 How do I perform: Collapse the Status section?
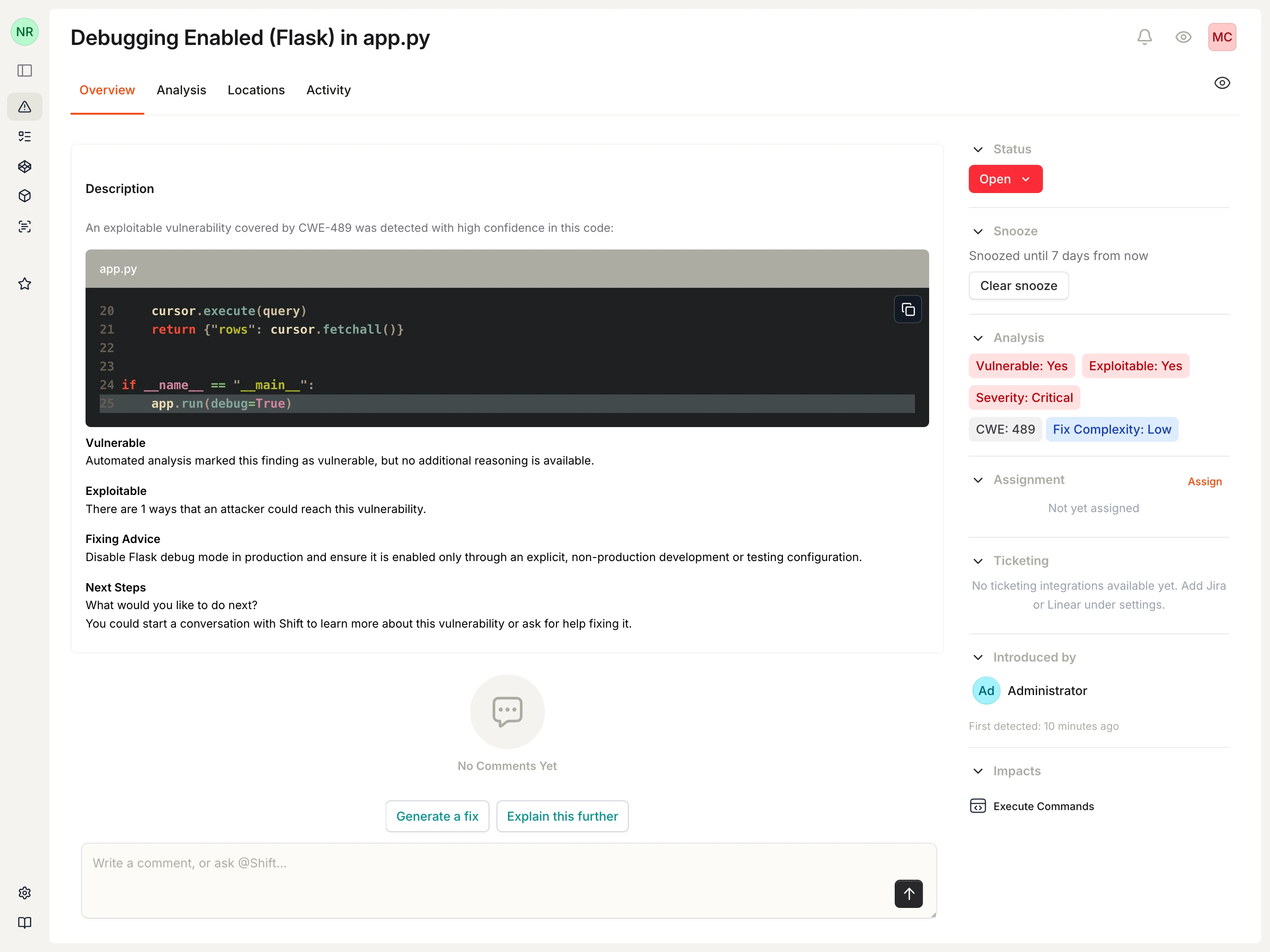[979, 150]
